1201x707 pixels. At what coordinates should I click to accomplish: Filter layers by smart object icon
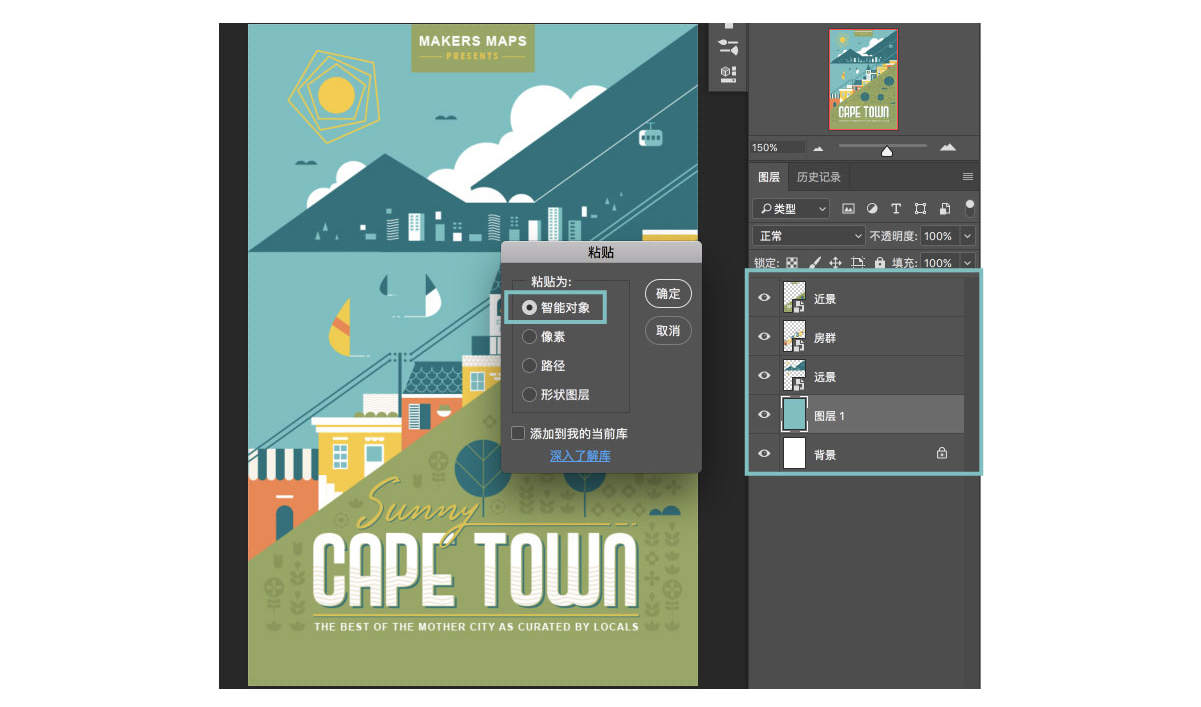point(944,209)
